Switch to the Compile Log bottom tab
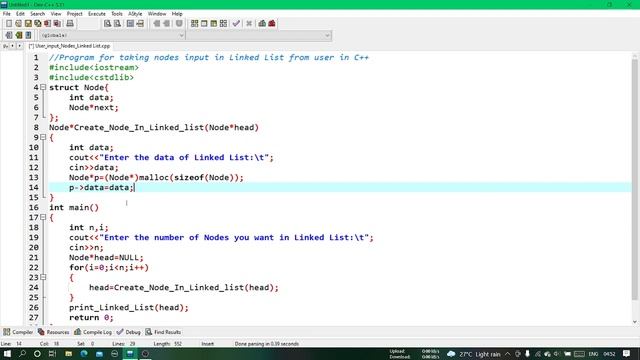 (93, 332)
